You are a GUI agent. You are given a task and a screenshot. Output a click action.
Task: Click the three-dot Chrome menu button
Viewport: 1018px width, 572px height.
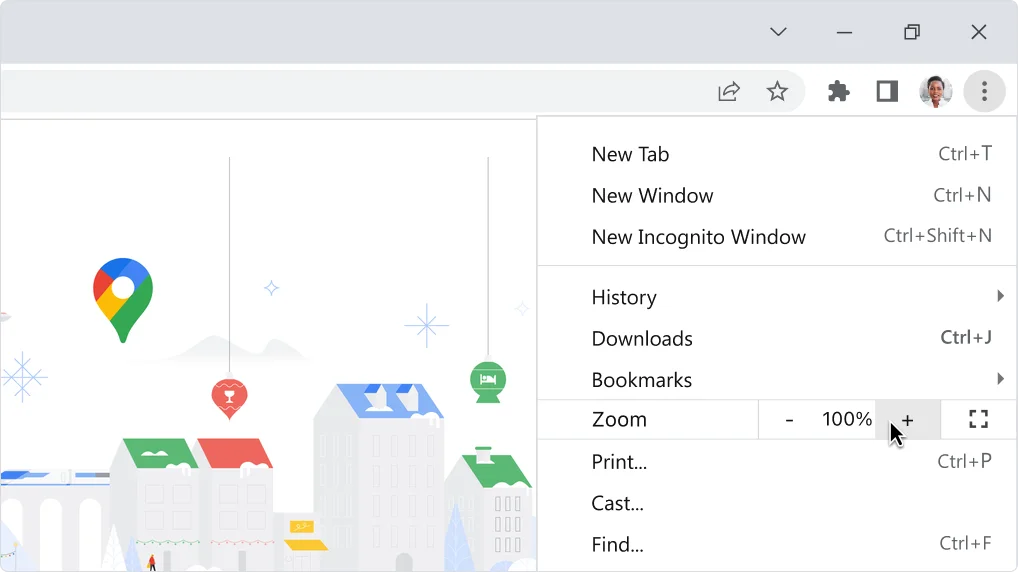pyautogui.click(x=984, y=92)
